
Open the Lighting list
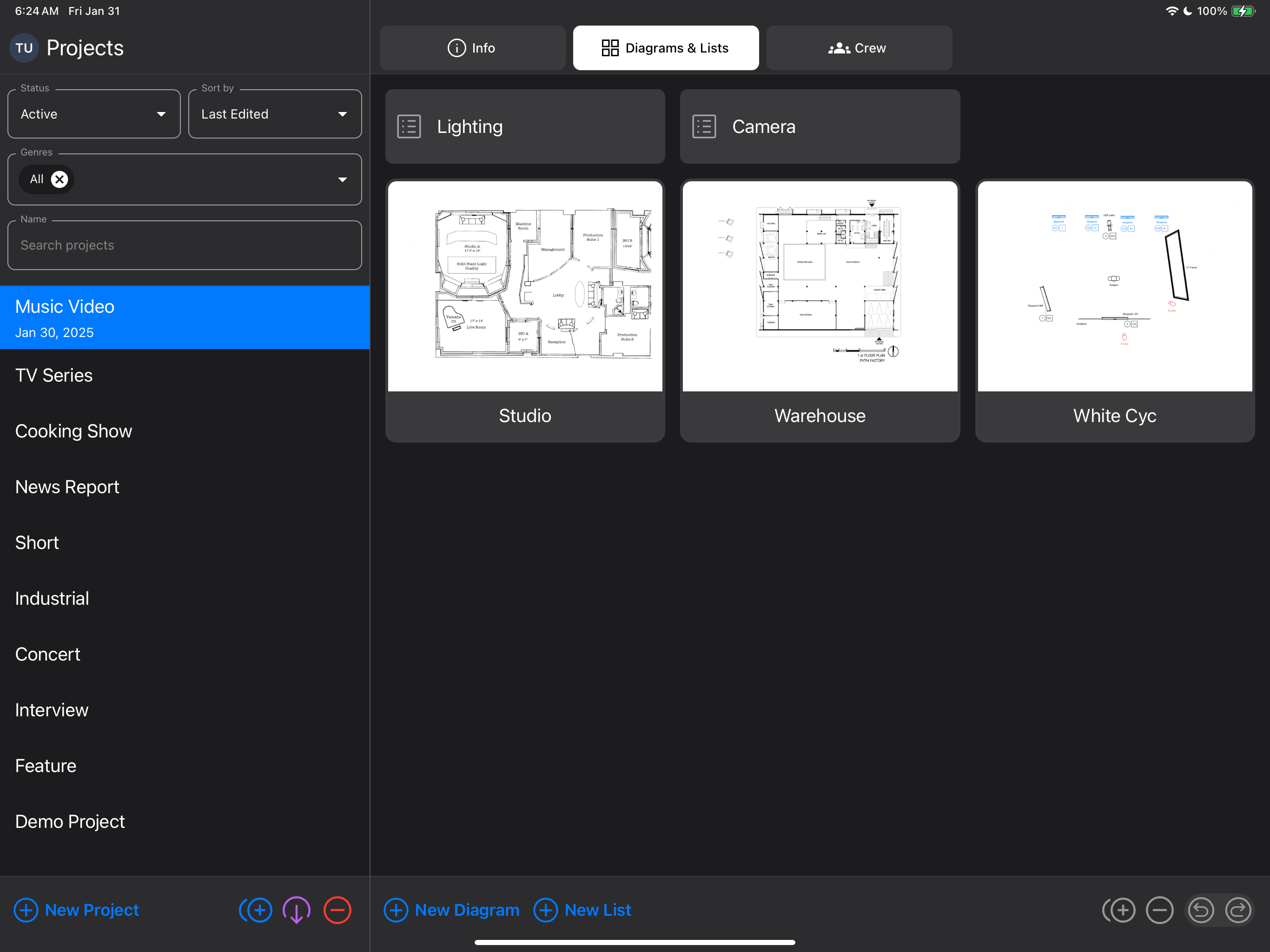pyautogui.click(x=525, y=126)
